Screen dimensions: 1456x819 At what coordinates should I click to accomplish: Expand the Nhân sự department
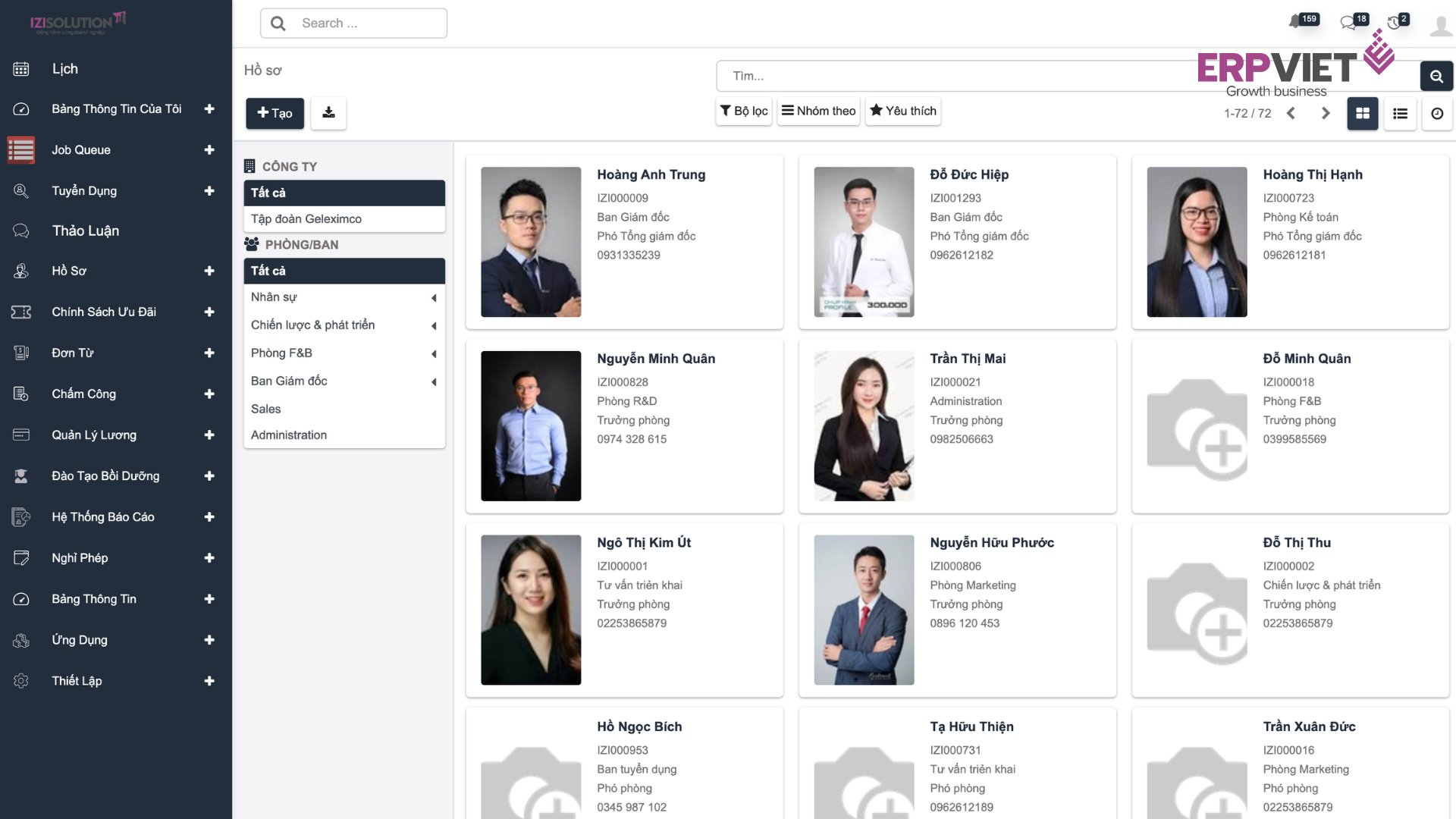(x=434, y=298)
